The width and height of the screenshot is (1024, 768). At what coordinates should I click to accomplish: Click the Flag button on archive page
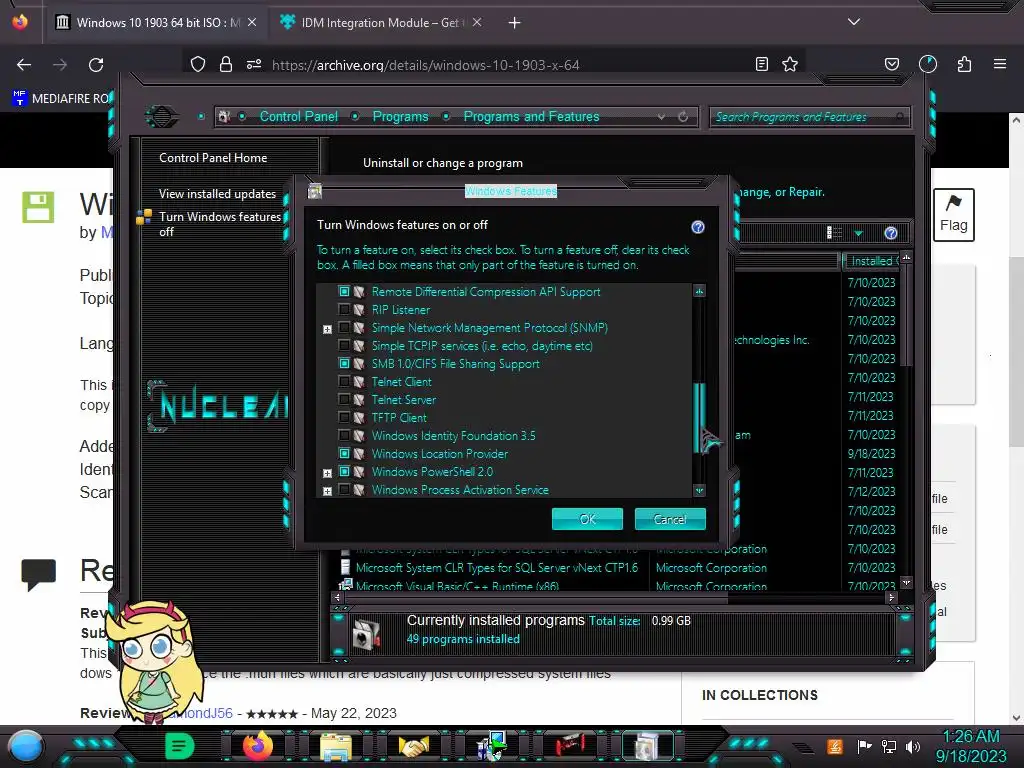tap(953, 215)
